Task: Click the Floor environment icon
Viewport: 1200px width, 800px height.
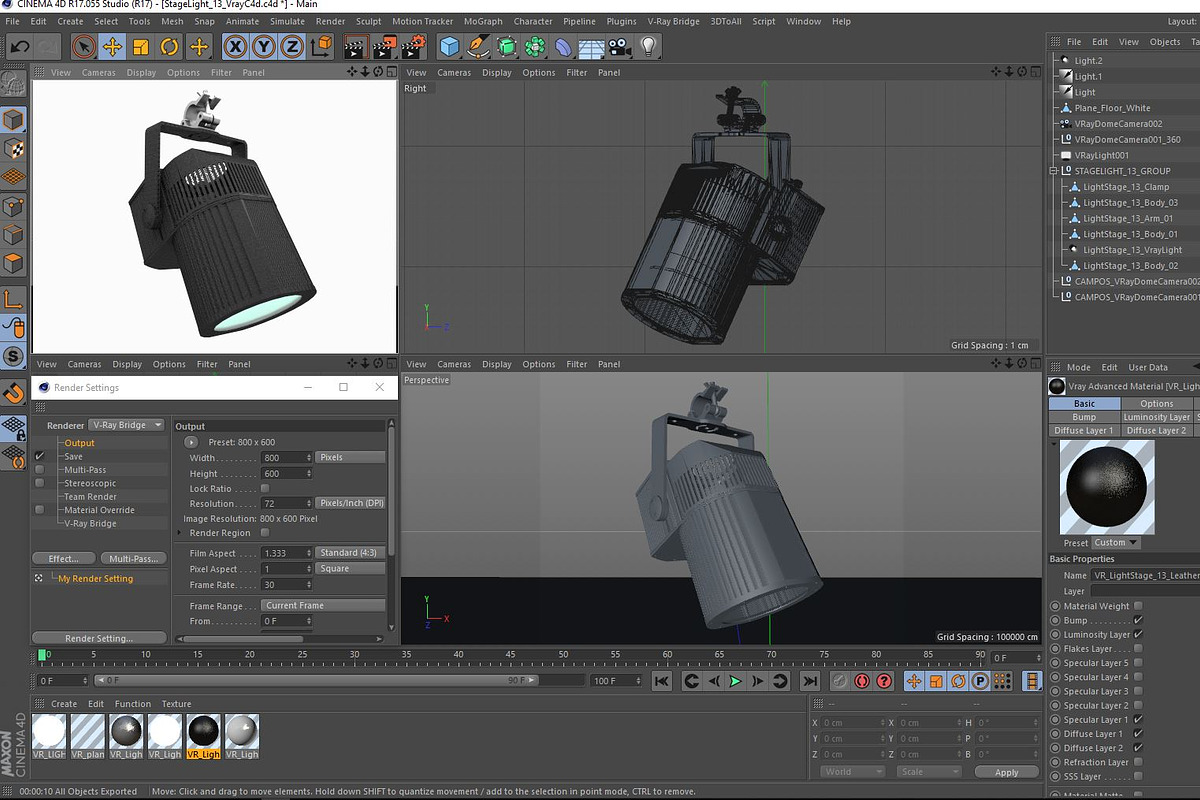Action: (x=592, y=46)
